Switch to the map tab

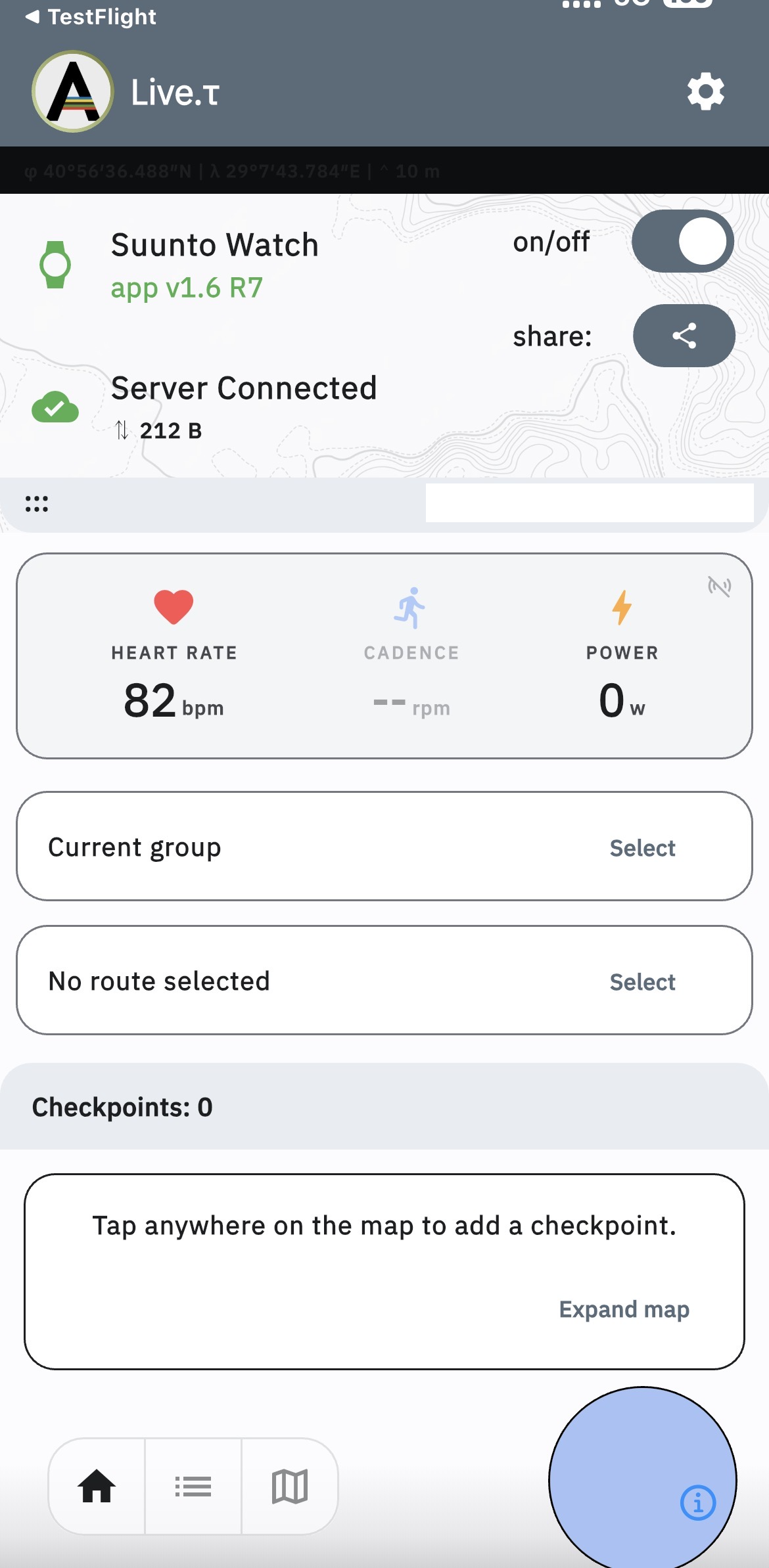pos(290,1486)
